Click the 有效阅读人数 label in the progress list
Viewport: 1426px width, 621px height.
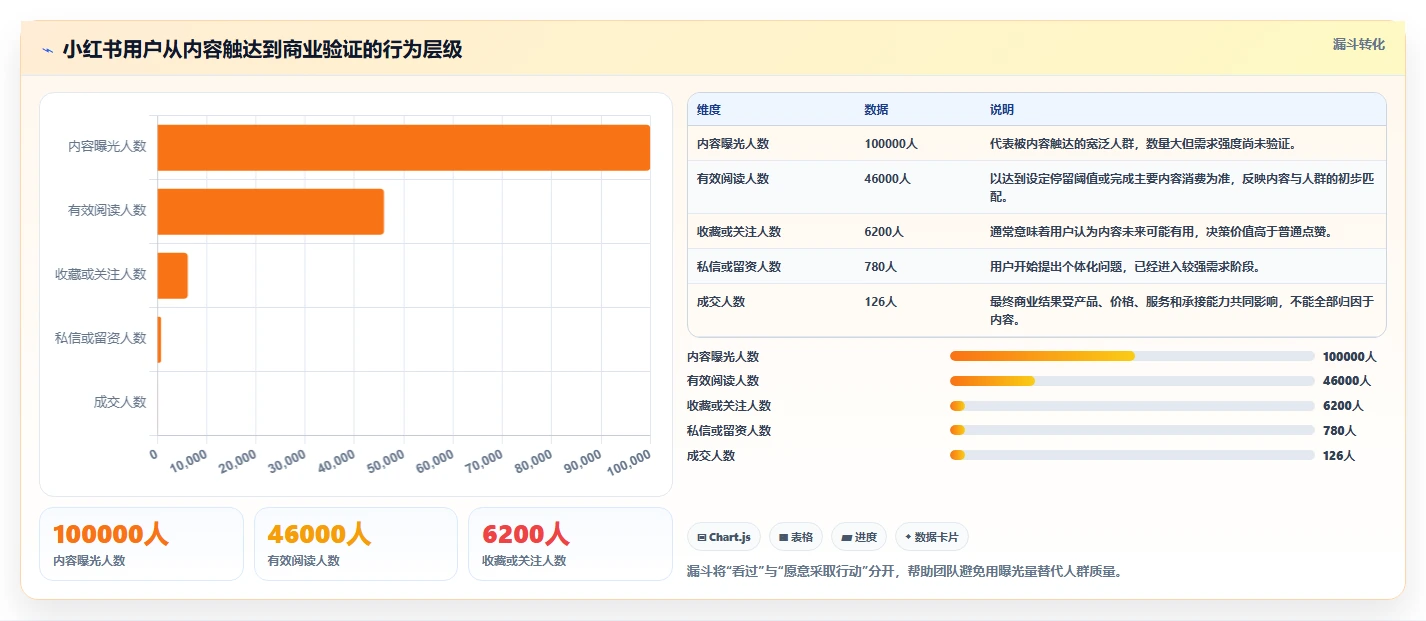click(x=723, y=381)
